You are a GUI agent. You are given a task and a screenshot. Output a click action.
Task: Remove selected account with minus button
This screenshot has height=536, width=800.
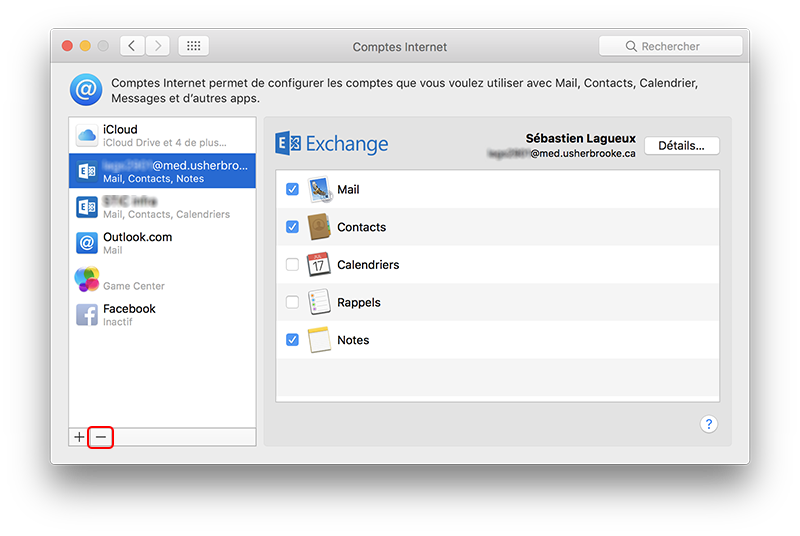tap(101, 437)
